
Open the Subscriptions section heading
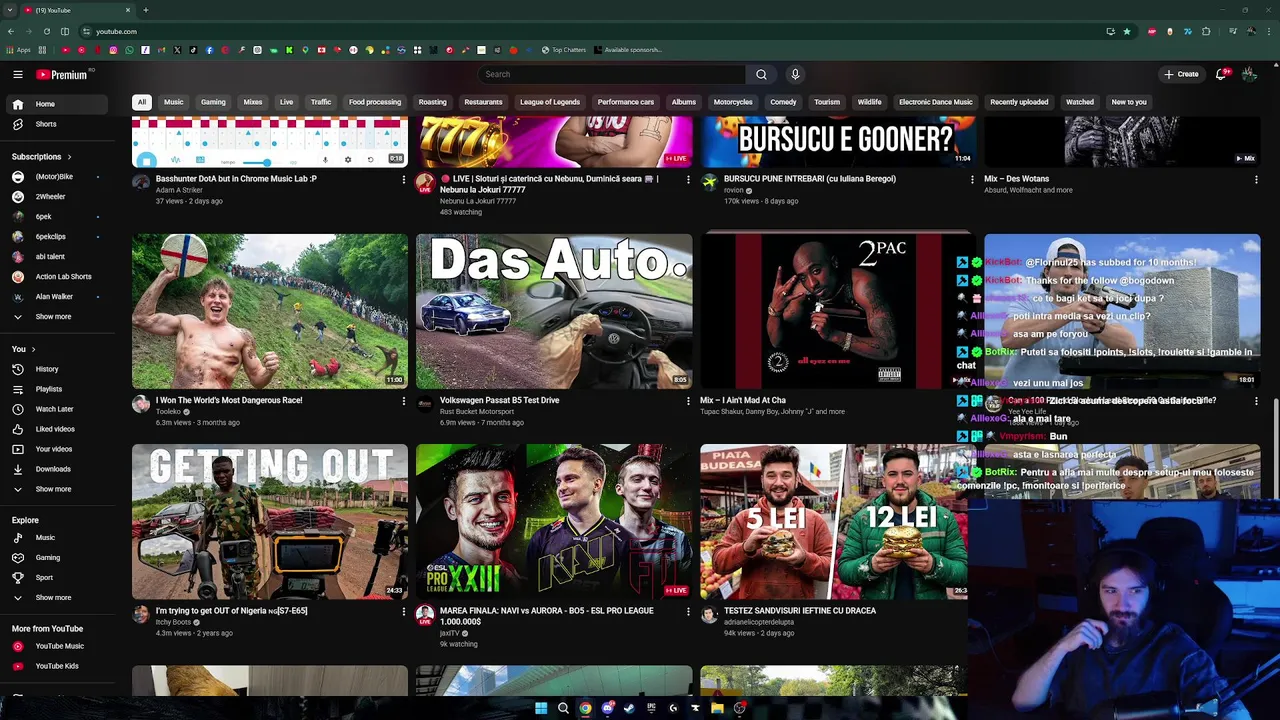coord(42,156)
